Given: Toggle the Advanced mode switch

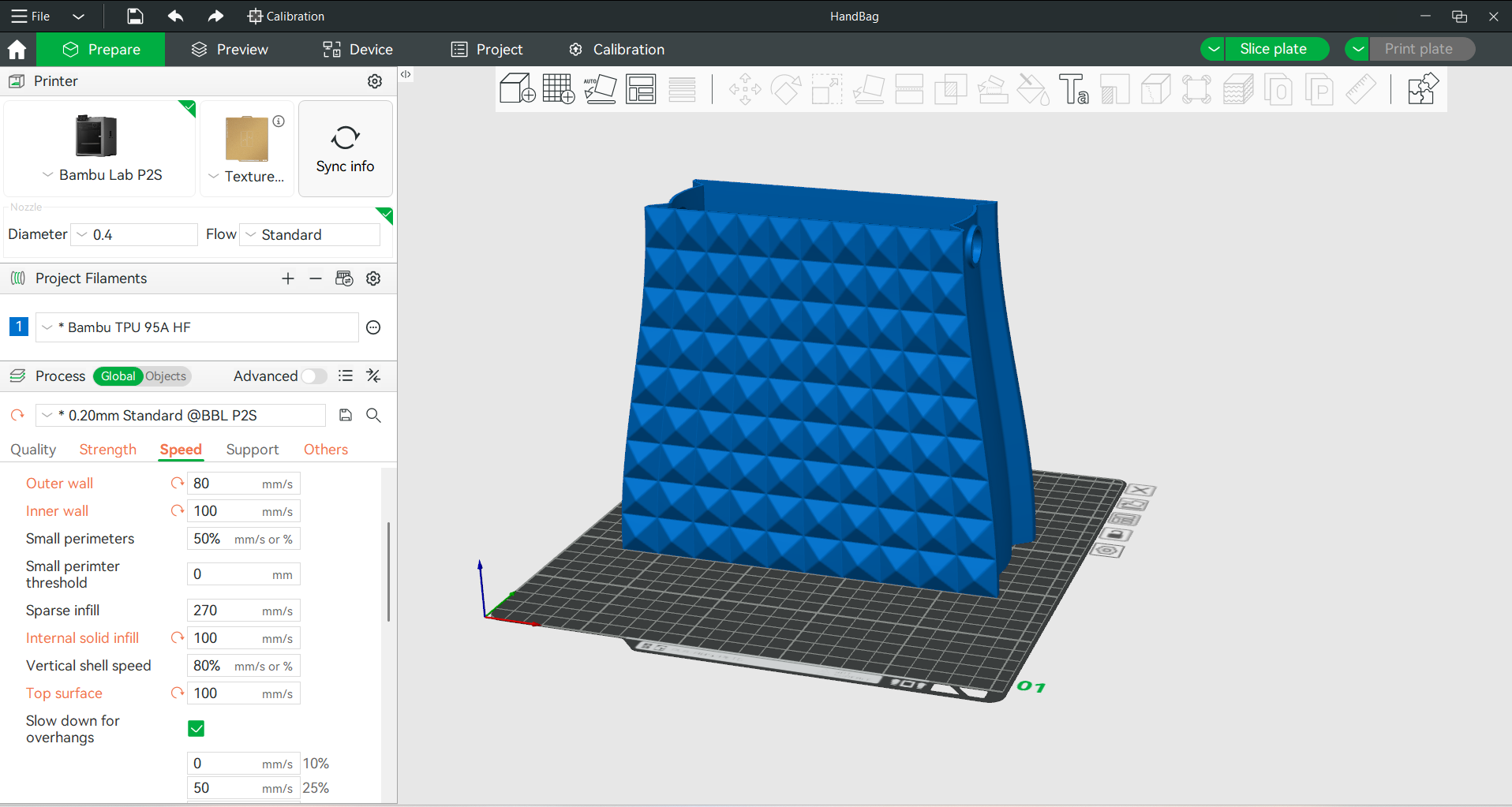Looking at the screenshot, I should click(x=313, y=376).
